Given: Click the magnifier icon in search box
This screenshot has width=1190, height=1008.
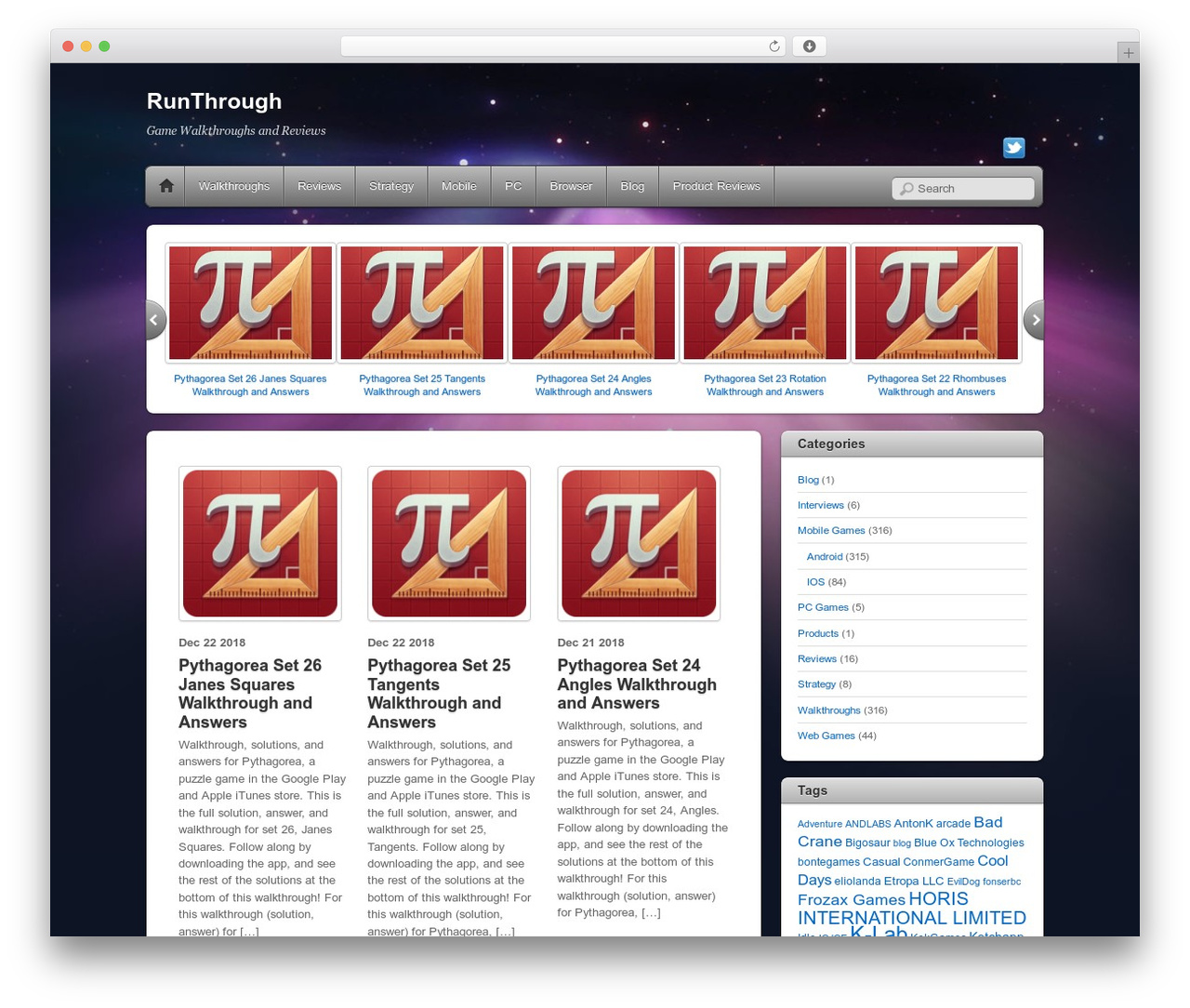Looking at the screenshot, I should (906, 189).
